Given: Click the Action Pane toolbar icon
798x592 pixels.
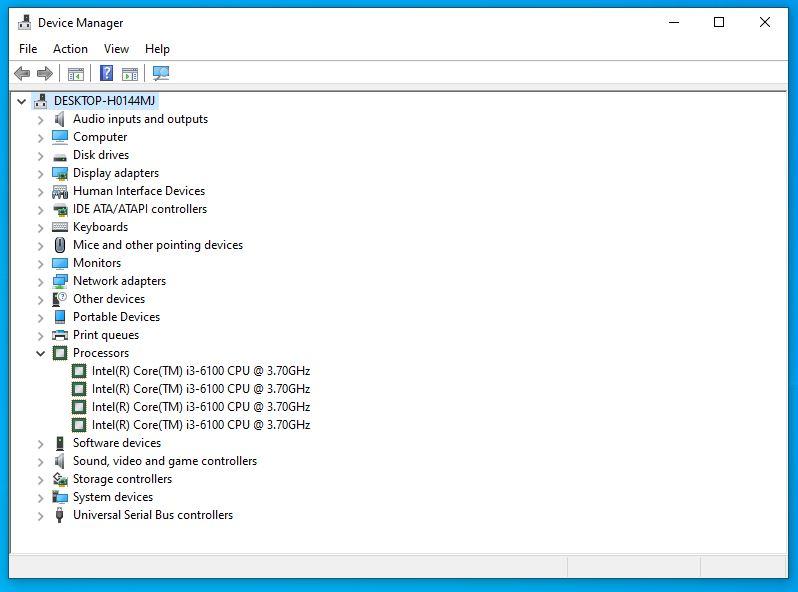Looking at the screenshot, I should 130,74.
